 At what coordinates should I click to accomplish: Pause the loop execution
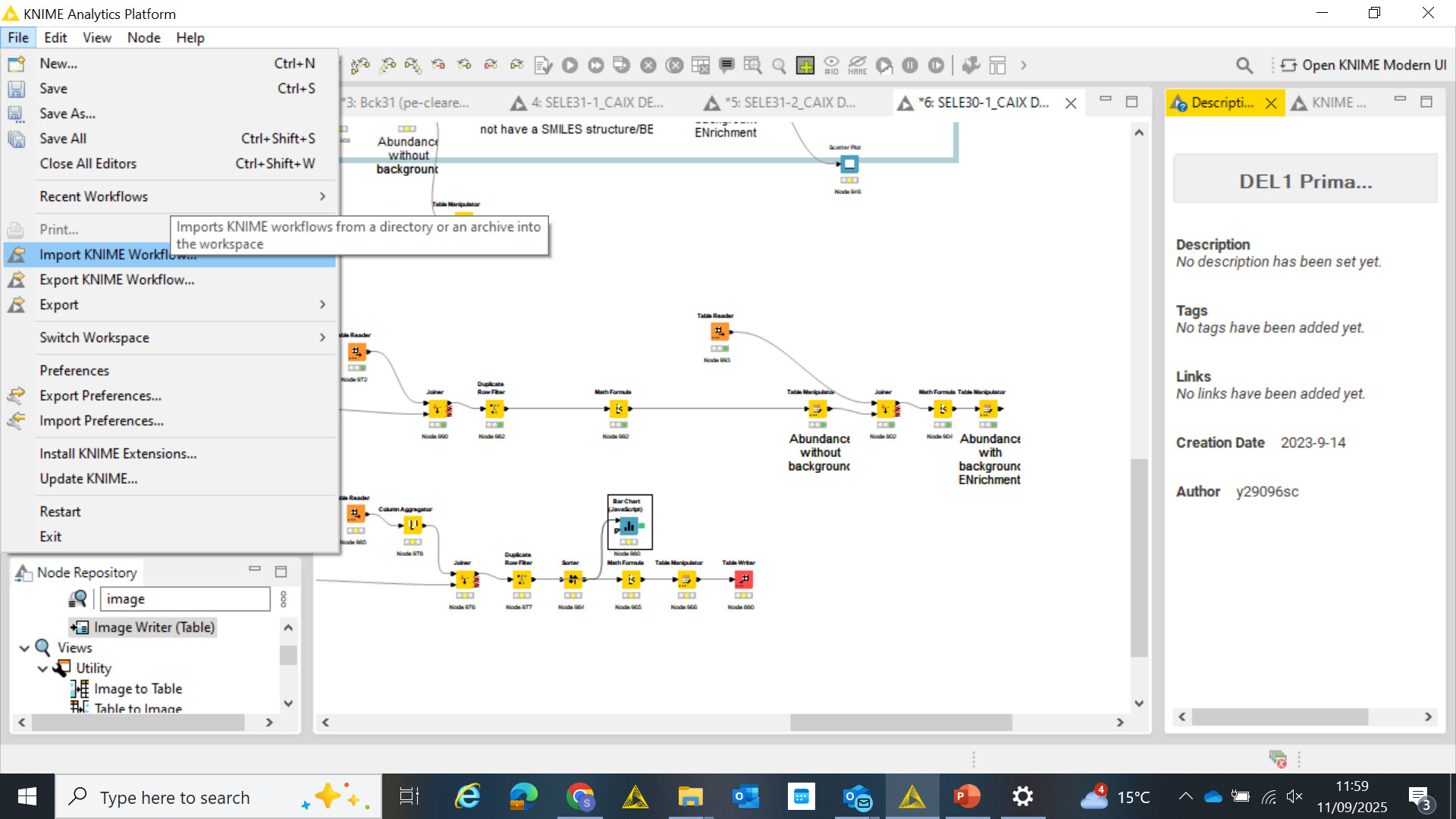point(910,65)
